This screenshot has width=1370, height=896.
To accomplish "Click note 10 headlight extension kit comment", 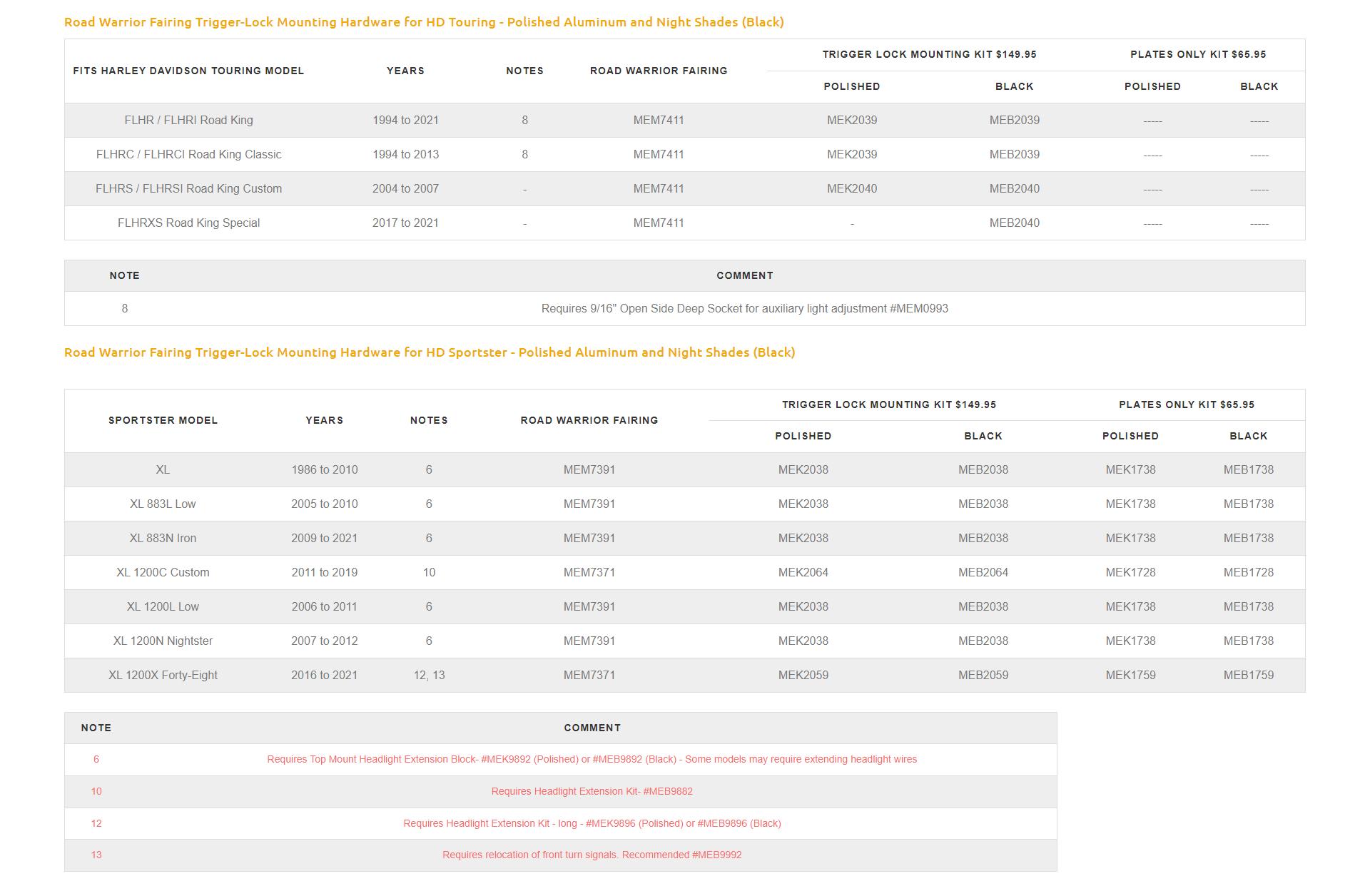I will coord(592,792).
